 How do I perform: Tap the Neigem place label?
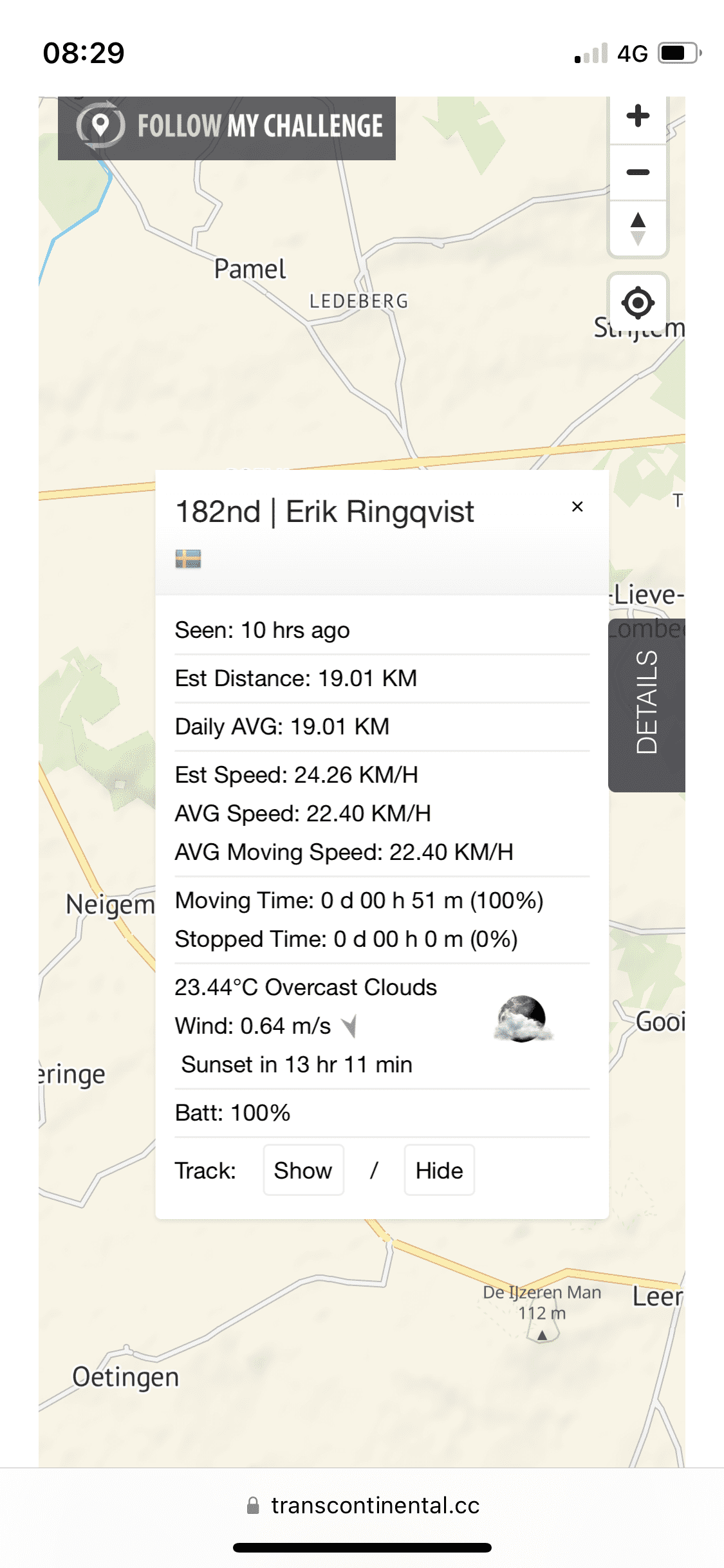coord(110,904)
